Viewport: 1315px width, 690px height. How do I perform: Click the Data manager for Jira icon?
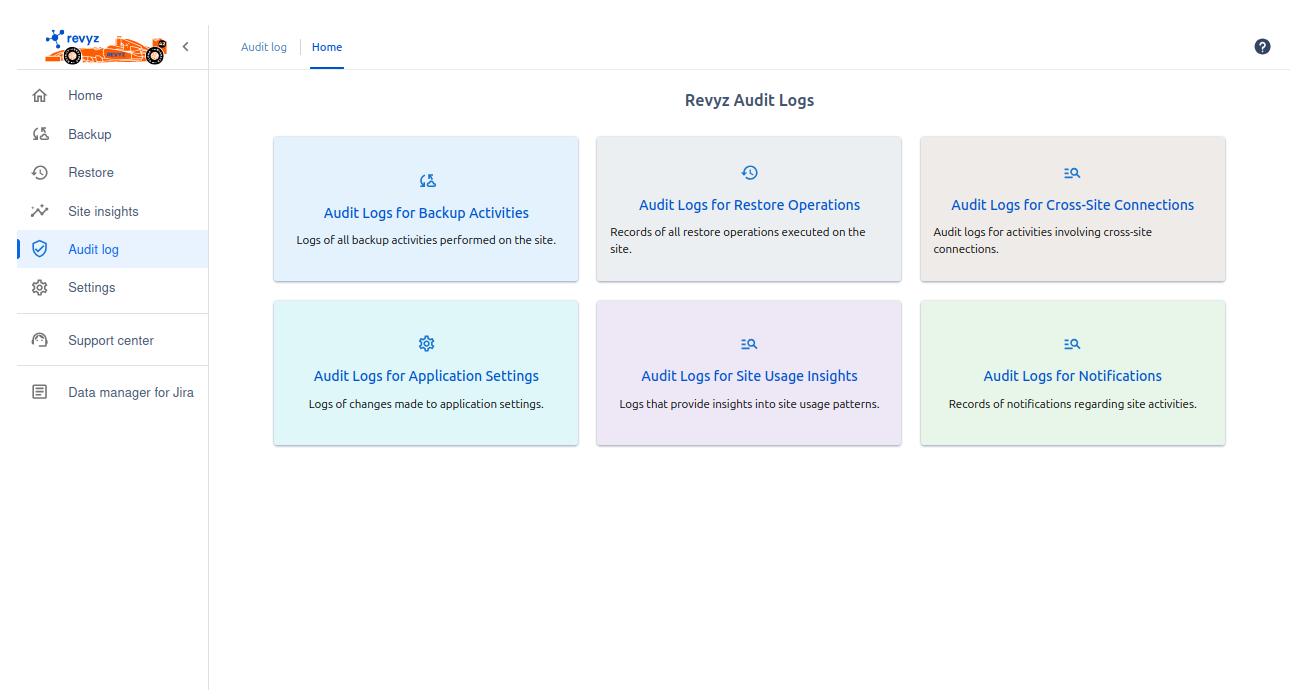click(40, 392)
